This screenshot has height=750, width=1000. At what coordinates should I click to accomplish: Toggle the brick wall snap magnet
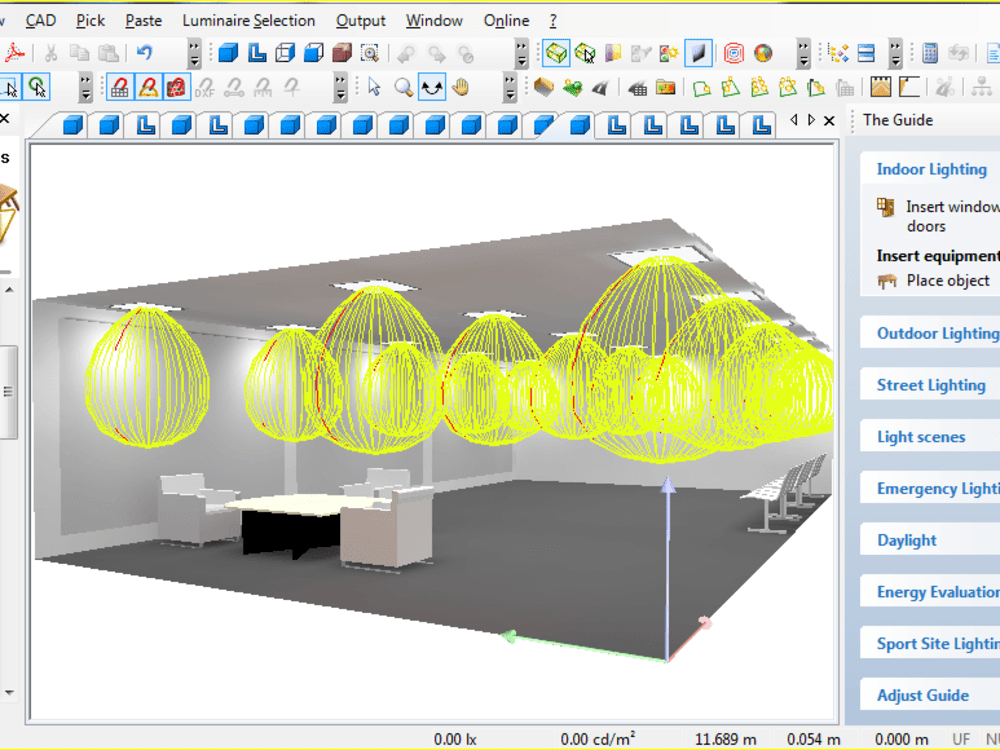[x=177, y=87]
